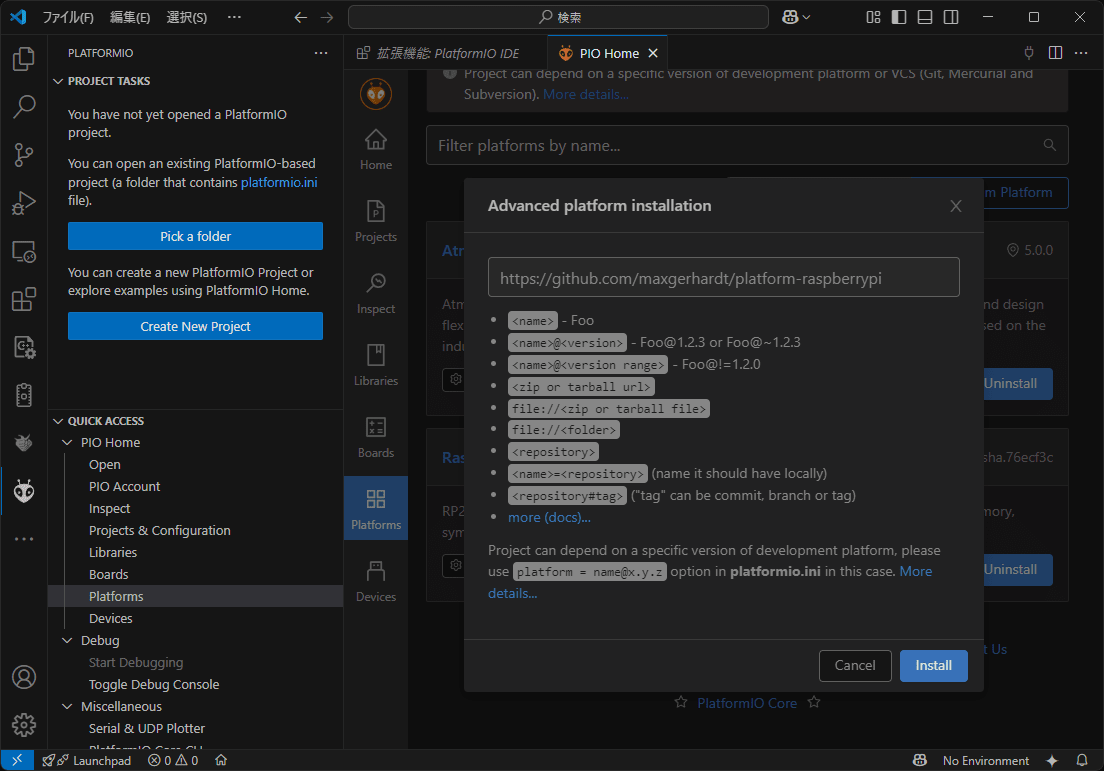Open the PlatformIO alien icon in activity bar
This screenshot has height=771, width=1104.
[24, 491]
